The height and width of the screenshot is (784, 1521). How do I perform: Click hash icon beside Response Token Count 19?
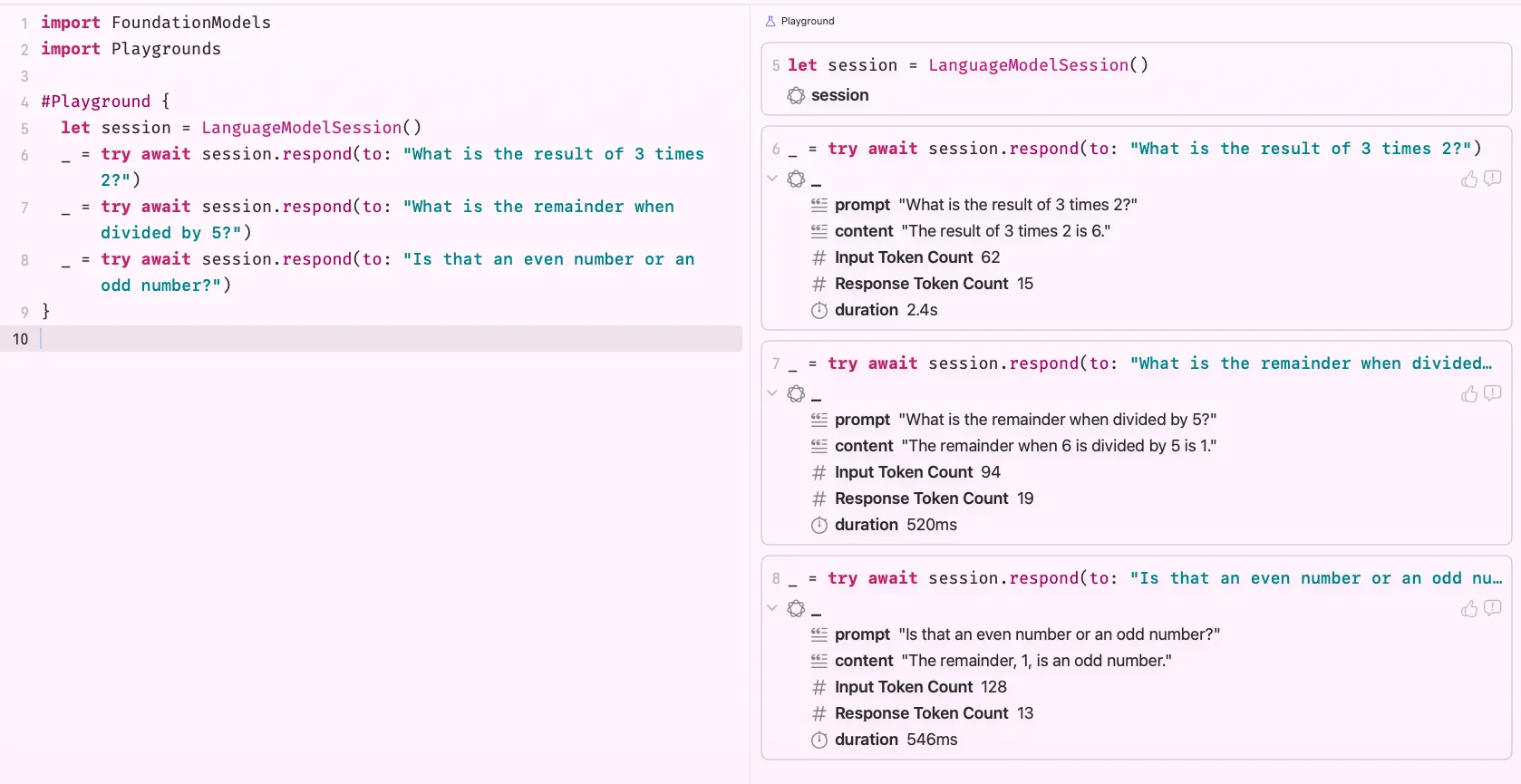pyautogui.click(x=819, y=498)
